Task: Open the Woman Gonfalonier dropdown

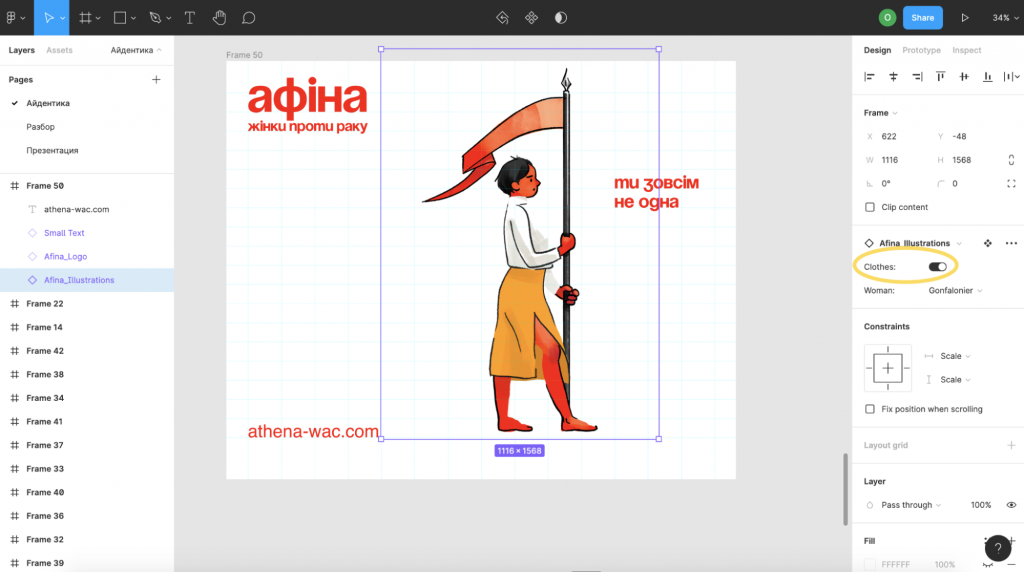Action: click(955, 290)
